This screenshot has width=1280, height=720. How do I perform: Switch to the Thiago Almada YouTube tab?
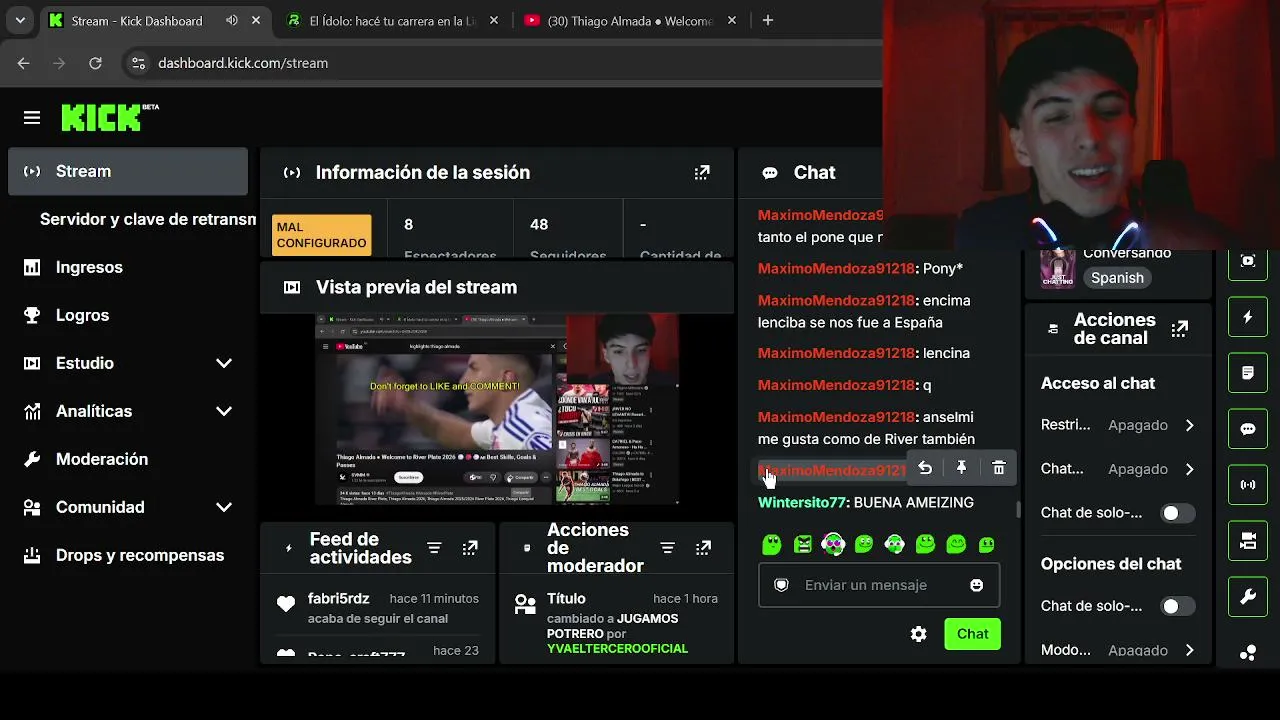630,20
